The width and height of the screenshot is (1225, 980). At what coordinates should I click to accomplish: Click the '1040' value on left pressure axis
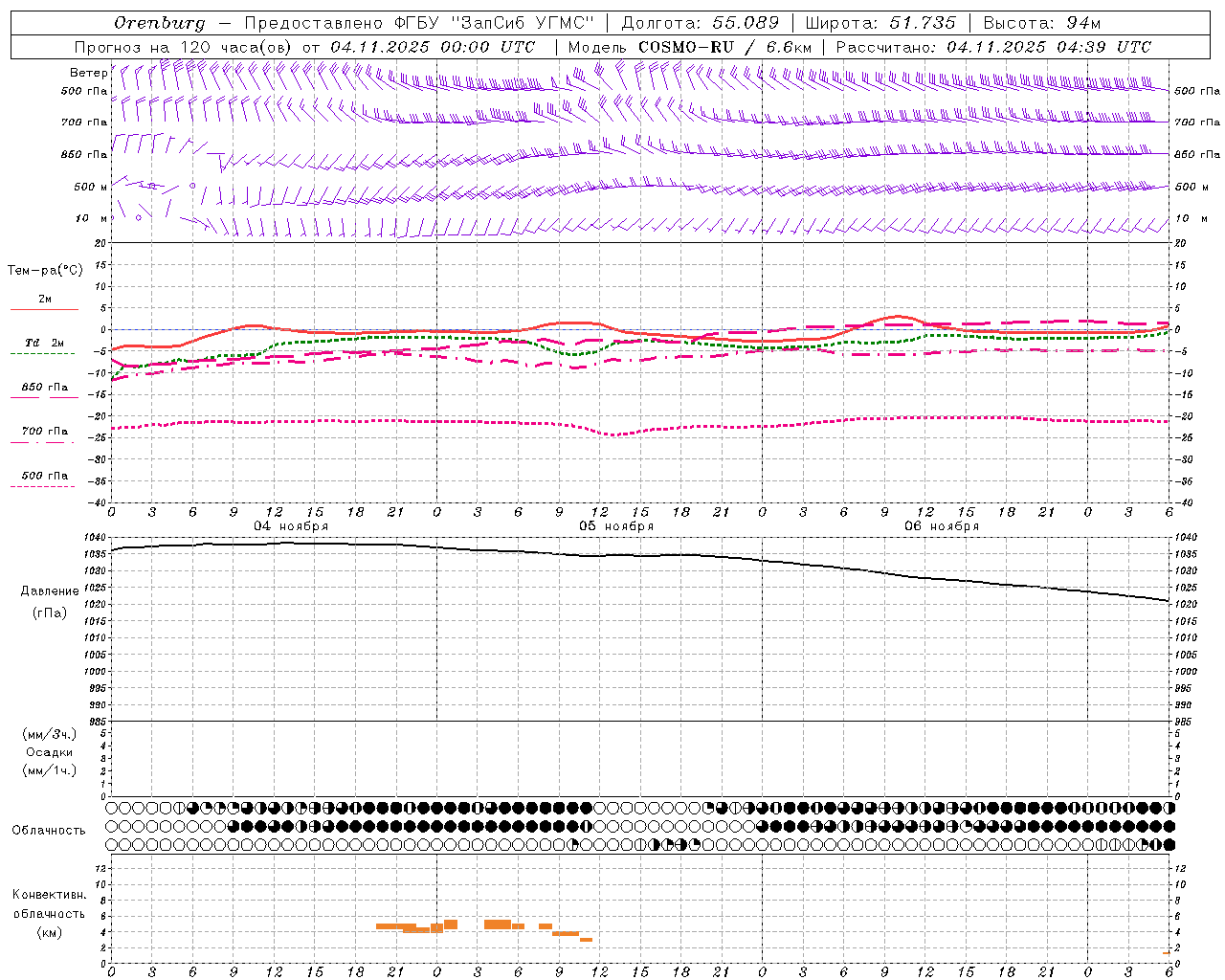[x=95, y=538]
